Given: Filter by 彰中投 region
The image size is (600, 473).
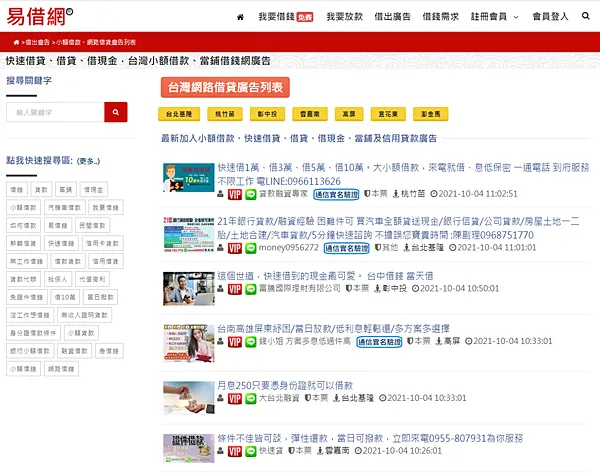Looking at the screenshot, I should pyautogui.click(x=267, y=114).
